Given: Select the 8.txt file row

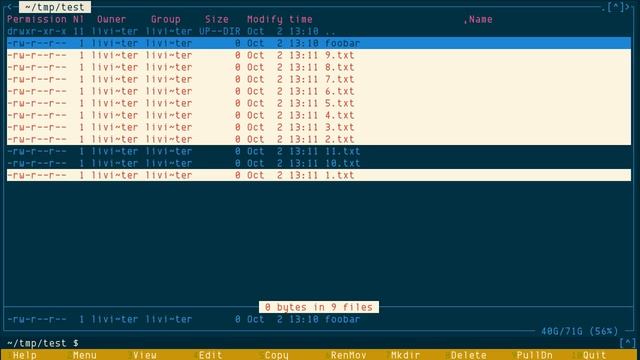Looking at the screenshot, I should tap(319, 67).
